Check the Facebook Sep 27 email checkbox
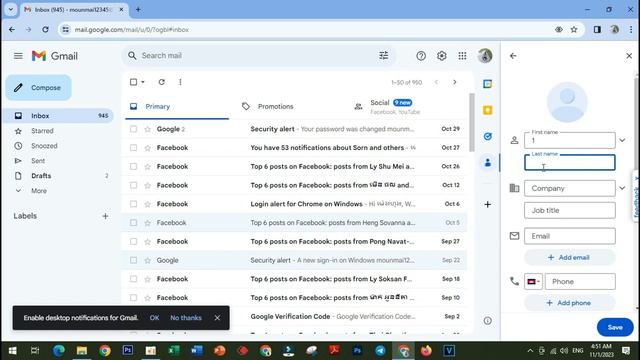 pos(133,242)
